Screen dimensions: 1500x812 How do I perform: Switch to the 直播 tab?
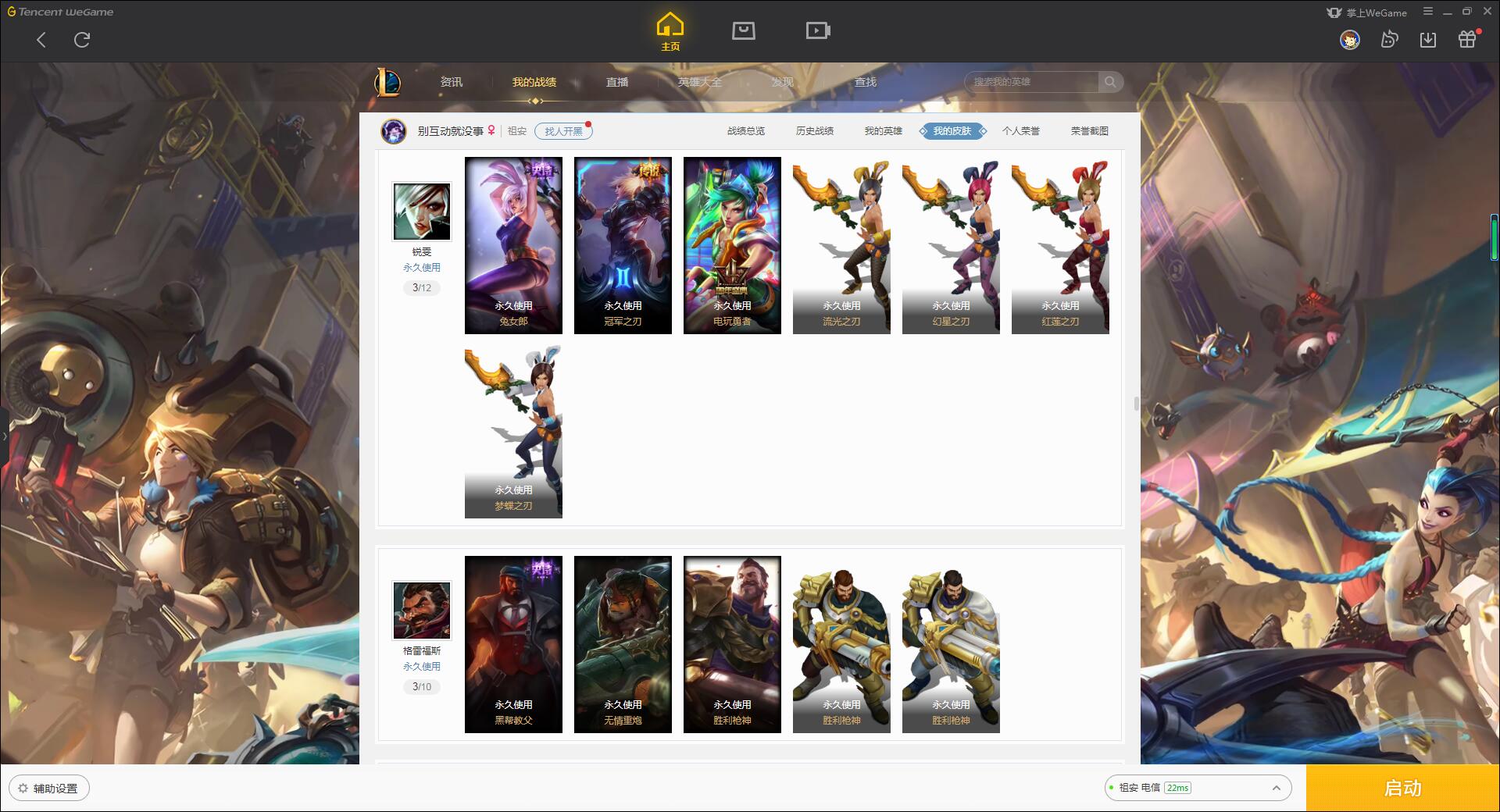click(617, 82)
